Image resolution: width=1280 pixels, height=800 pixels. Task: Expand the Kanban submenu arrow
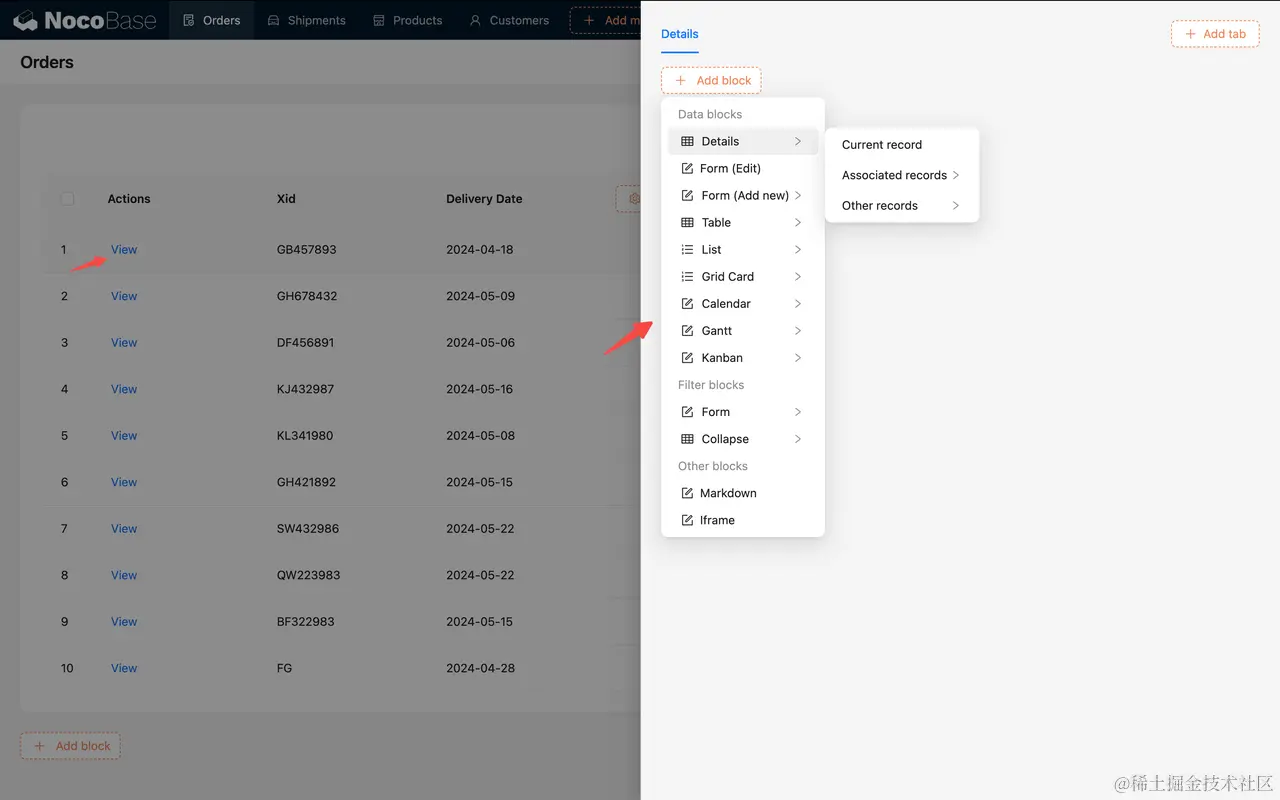pos(798,358)
